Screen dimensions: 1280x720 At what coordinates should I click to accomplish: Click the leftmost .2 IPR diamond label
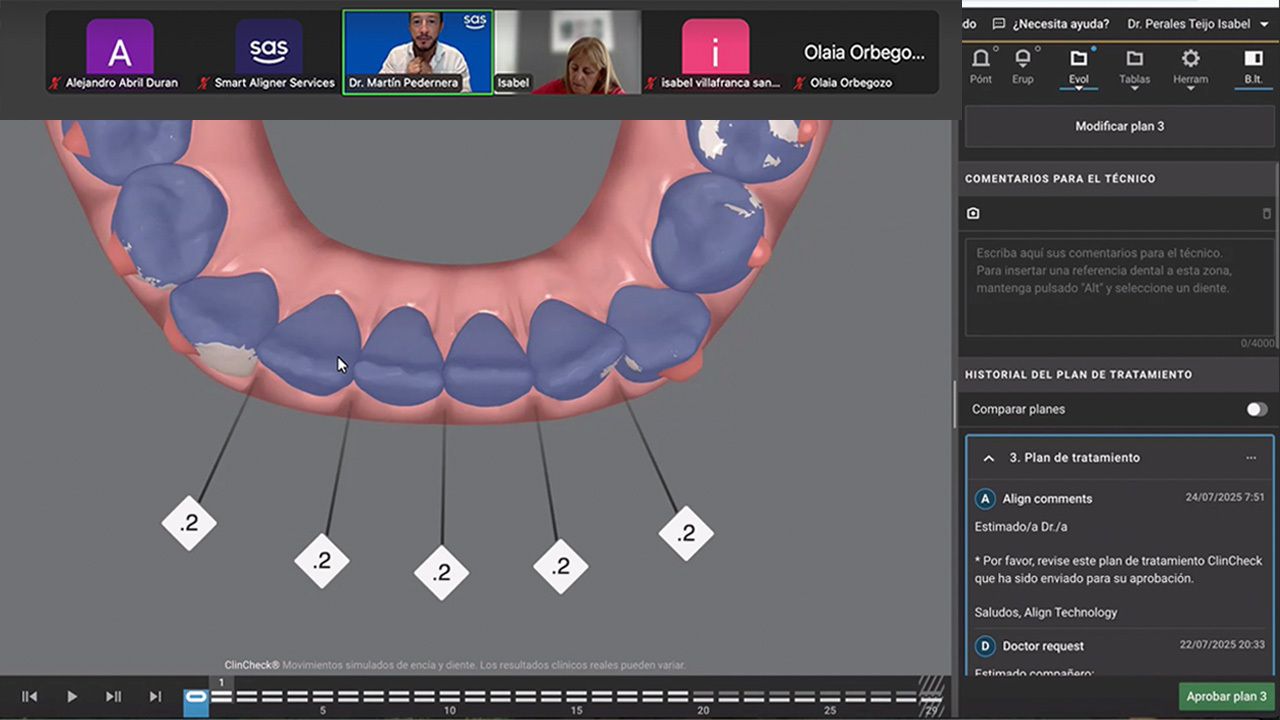coord(189,522)
